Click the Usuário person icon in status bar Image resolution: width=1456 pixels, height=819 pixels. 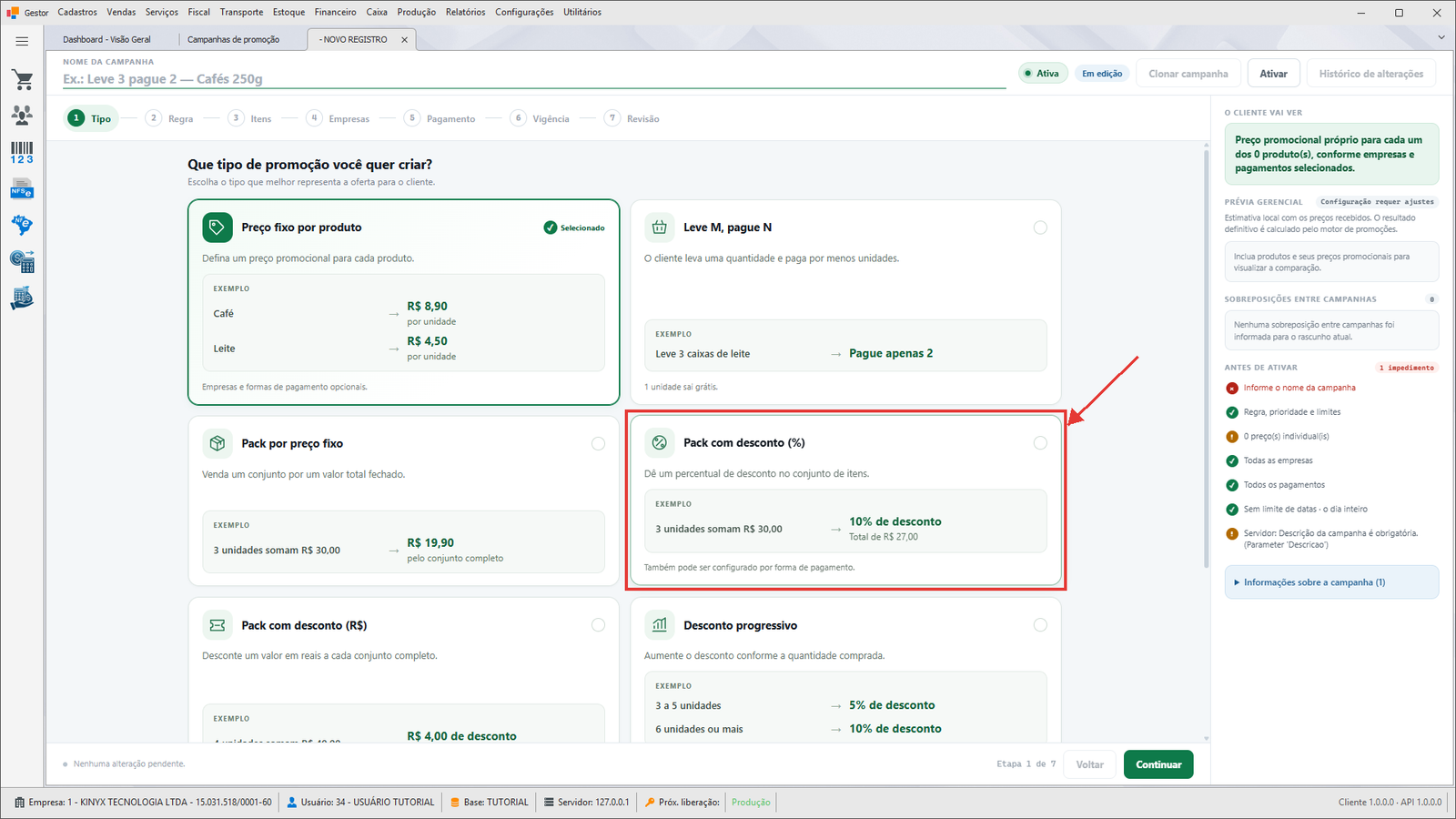coord(292,803)
